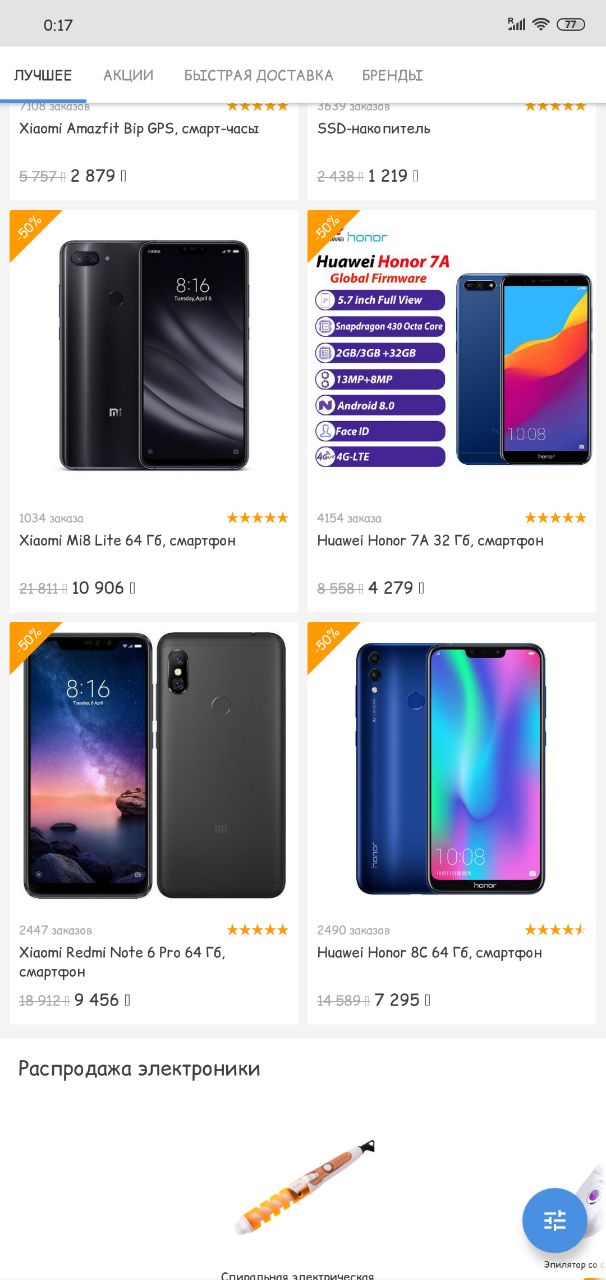Select the ЛУЧШЕЕ tab

pos(43,75)
